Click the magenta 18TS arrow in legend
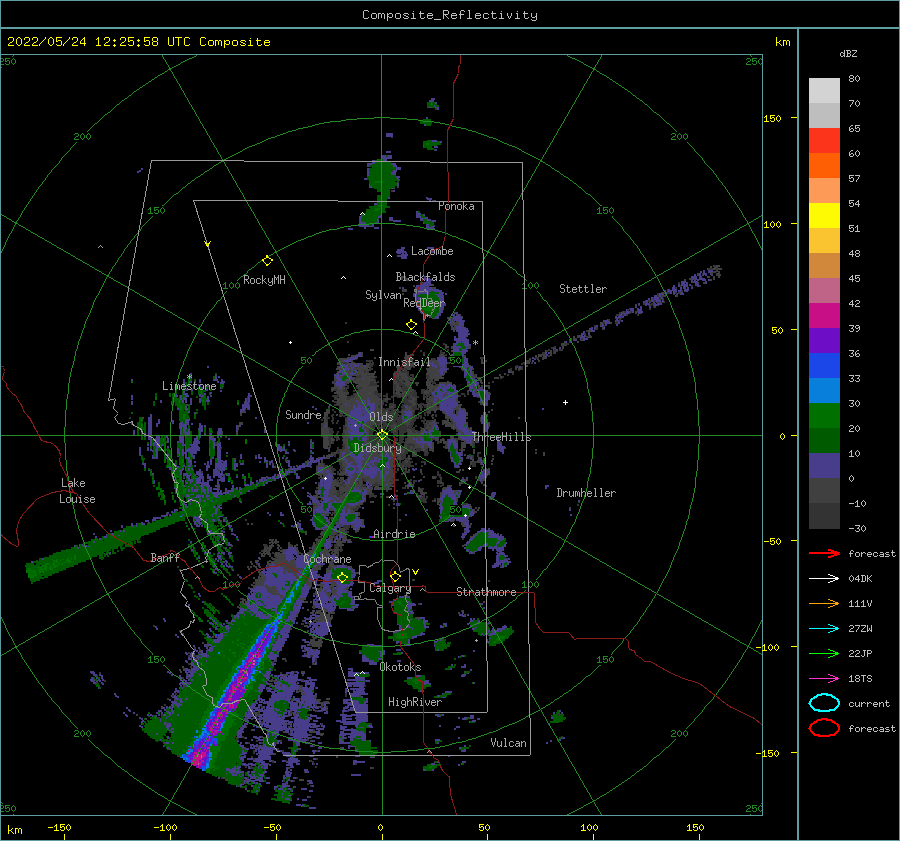Viewport: 900px width, 841px height. click(x=824, y=679)
